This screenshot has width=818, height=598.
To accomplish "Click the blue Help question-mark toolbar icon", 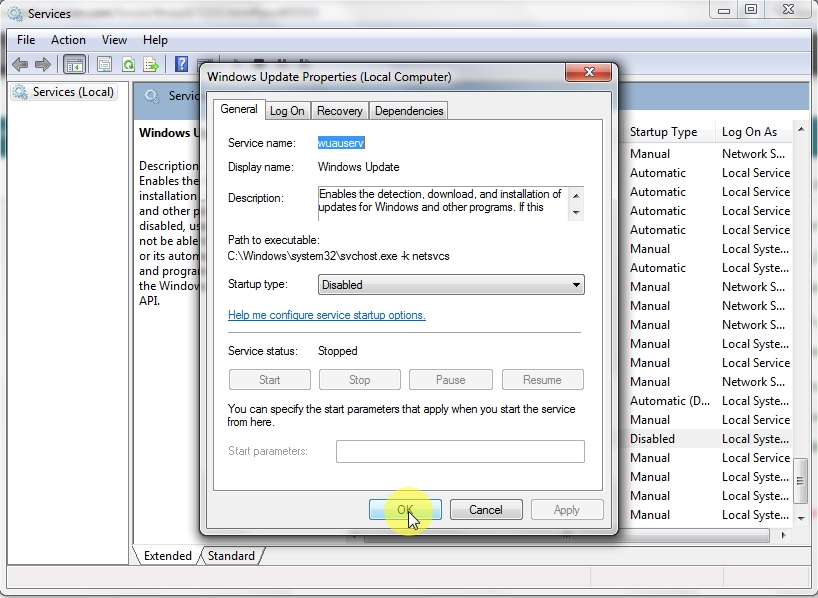I will coord(181,64).
